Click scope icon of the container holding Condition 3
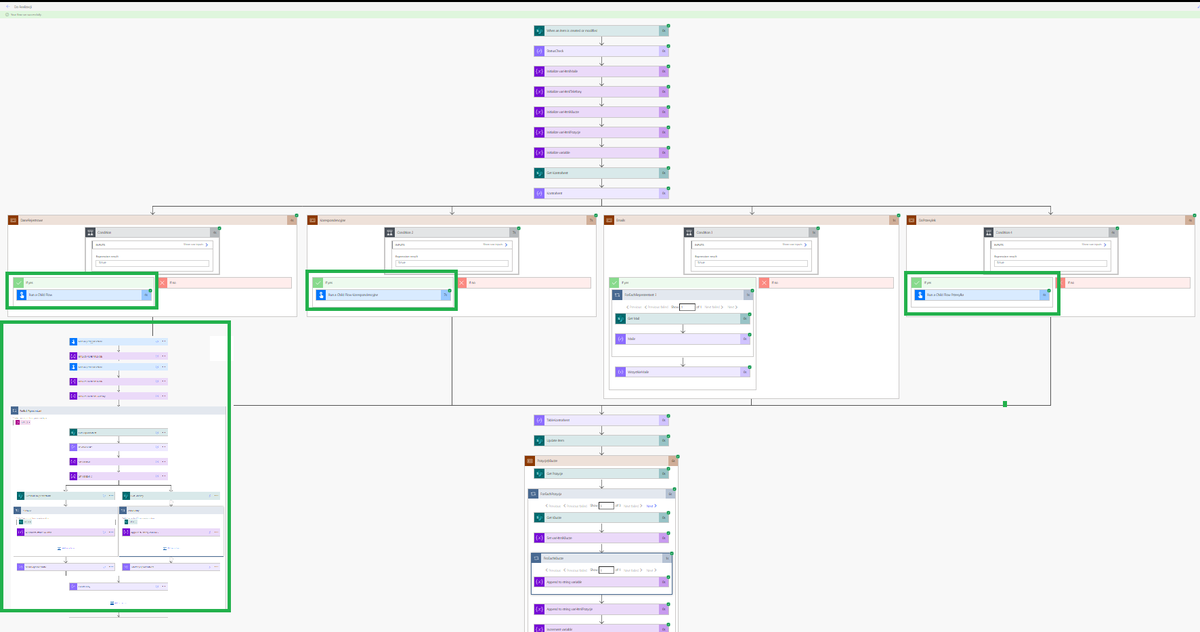 tap(610, 220)
